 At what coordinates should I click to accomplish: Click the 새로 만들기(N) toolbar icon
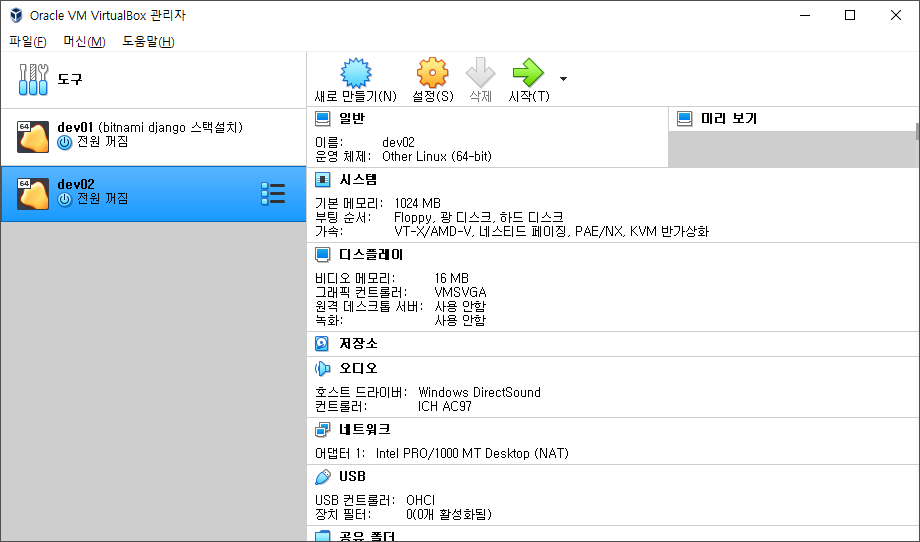click(x=356, y=73)
